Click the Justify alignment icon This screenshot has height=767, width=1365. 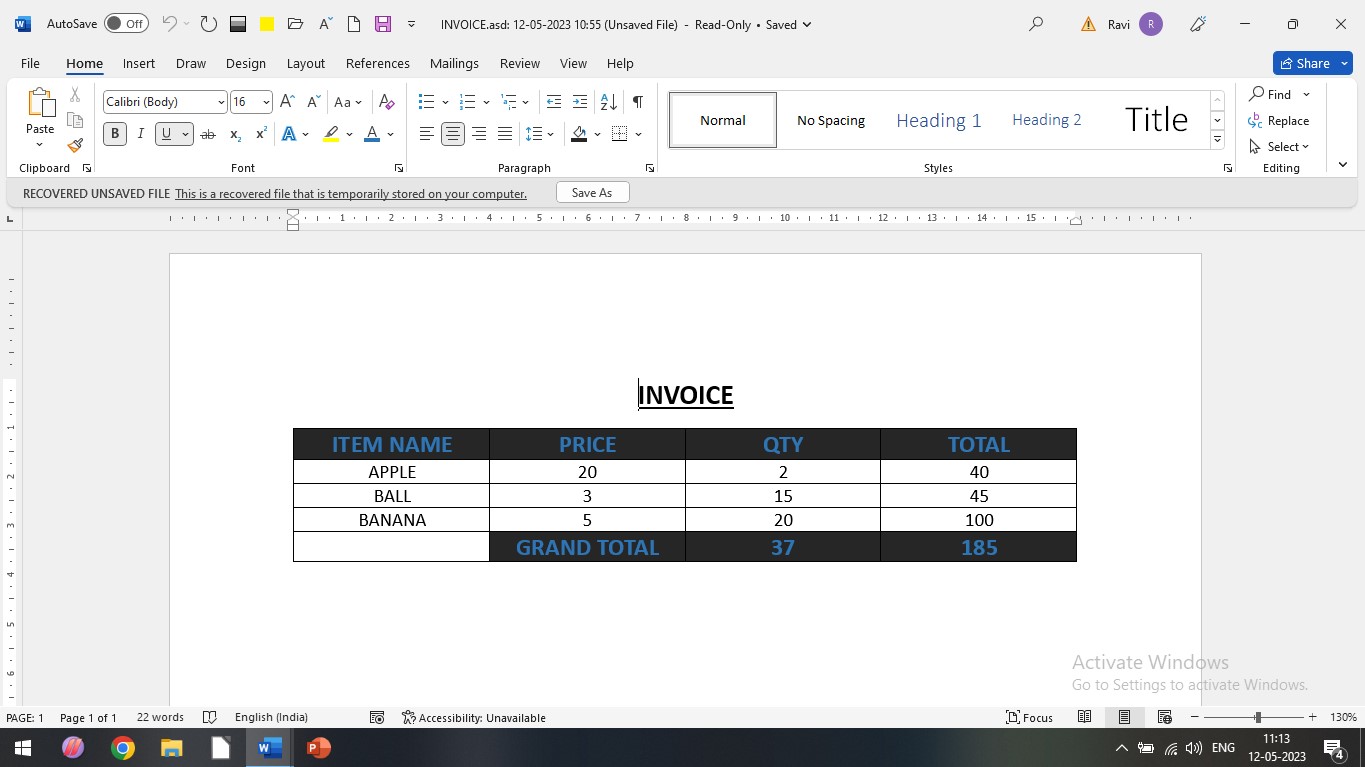click(505, 134)
